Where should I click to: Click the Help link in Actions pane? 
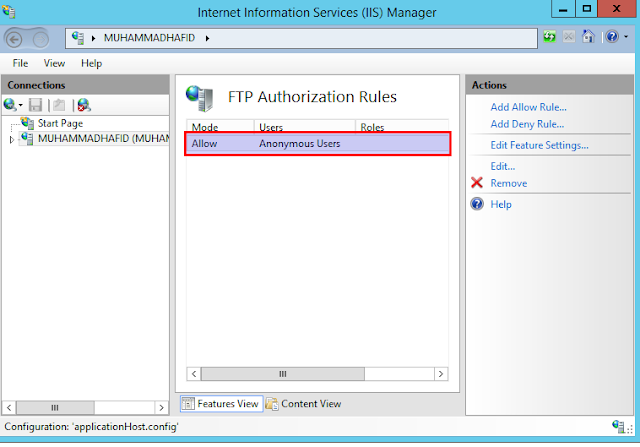501,205
